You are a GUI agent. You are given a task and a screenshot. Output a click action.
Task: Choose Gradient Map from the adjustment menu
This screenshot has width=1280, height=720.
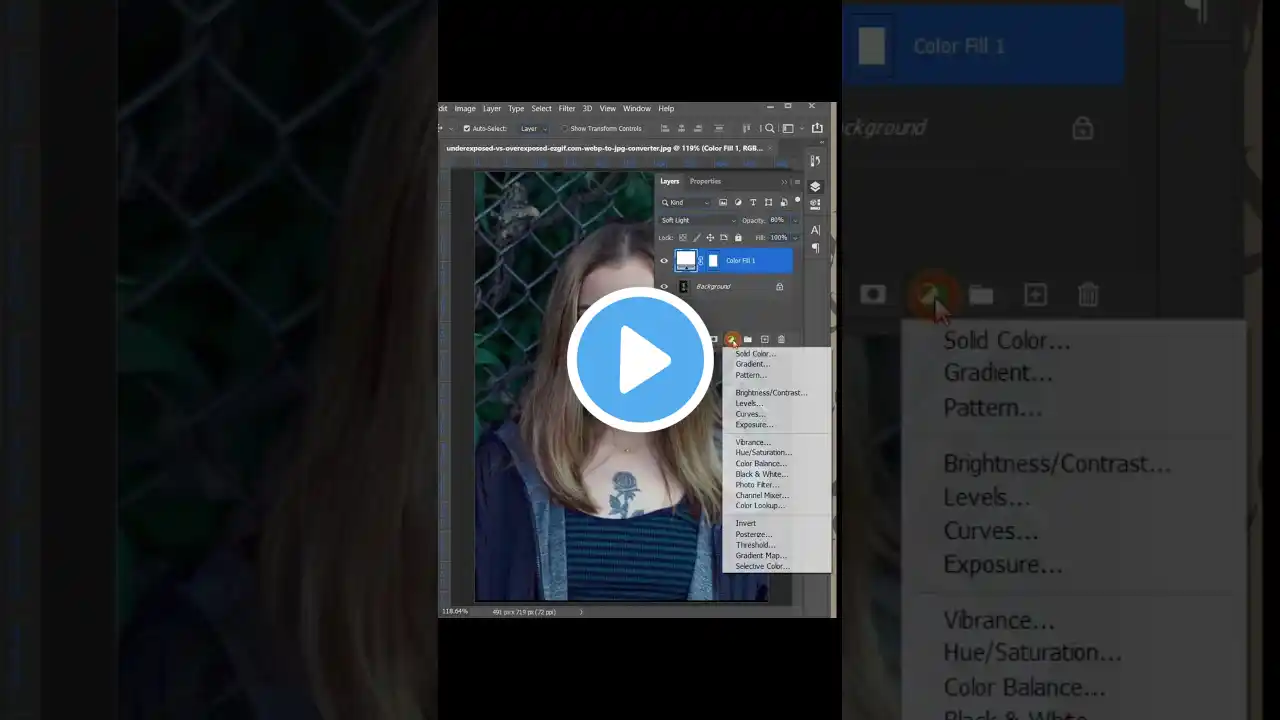tap(762, 556)
